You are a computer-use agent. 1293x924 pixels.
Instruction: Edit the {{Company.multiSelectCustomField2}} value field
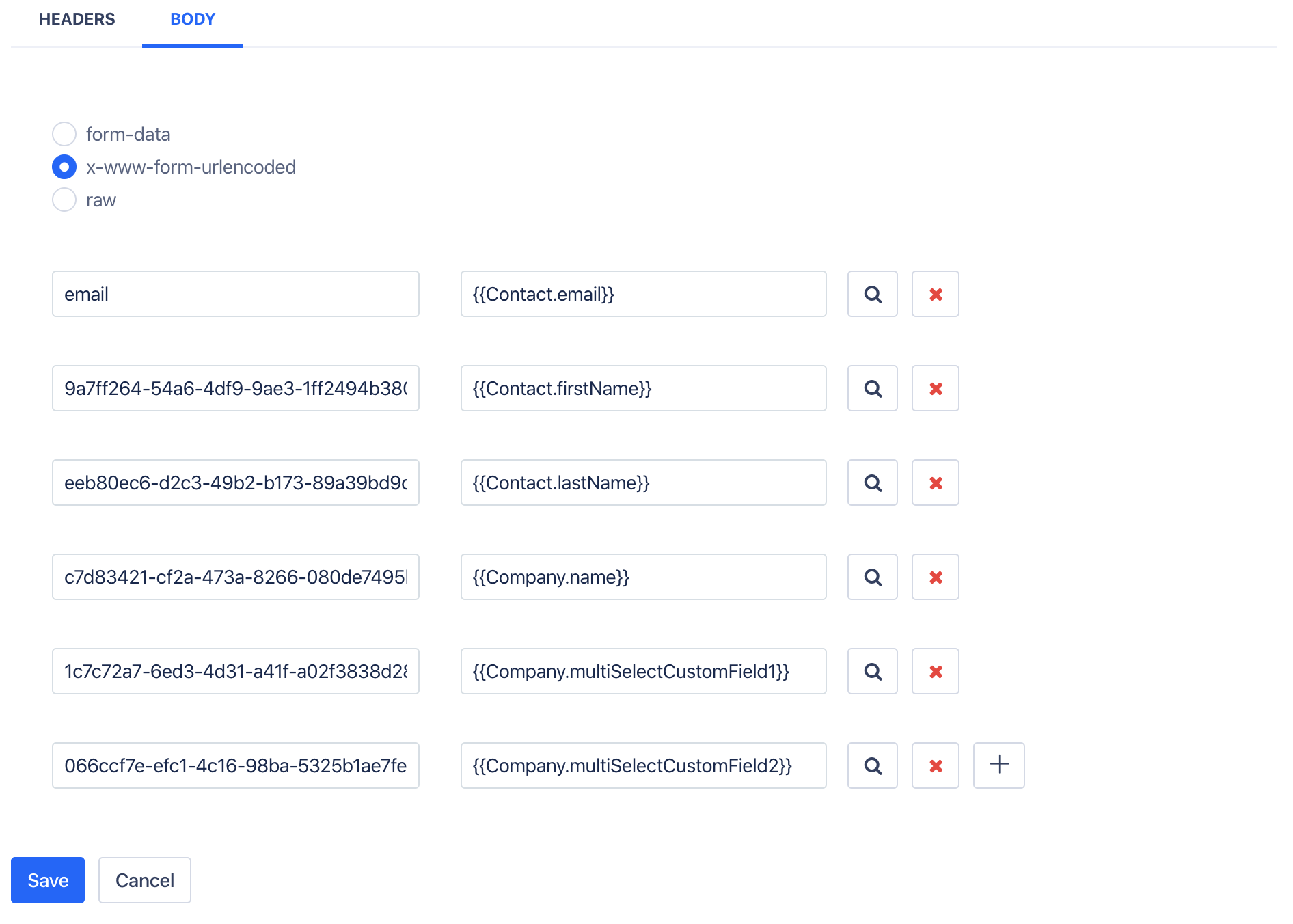(x=644, y=765)
